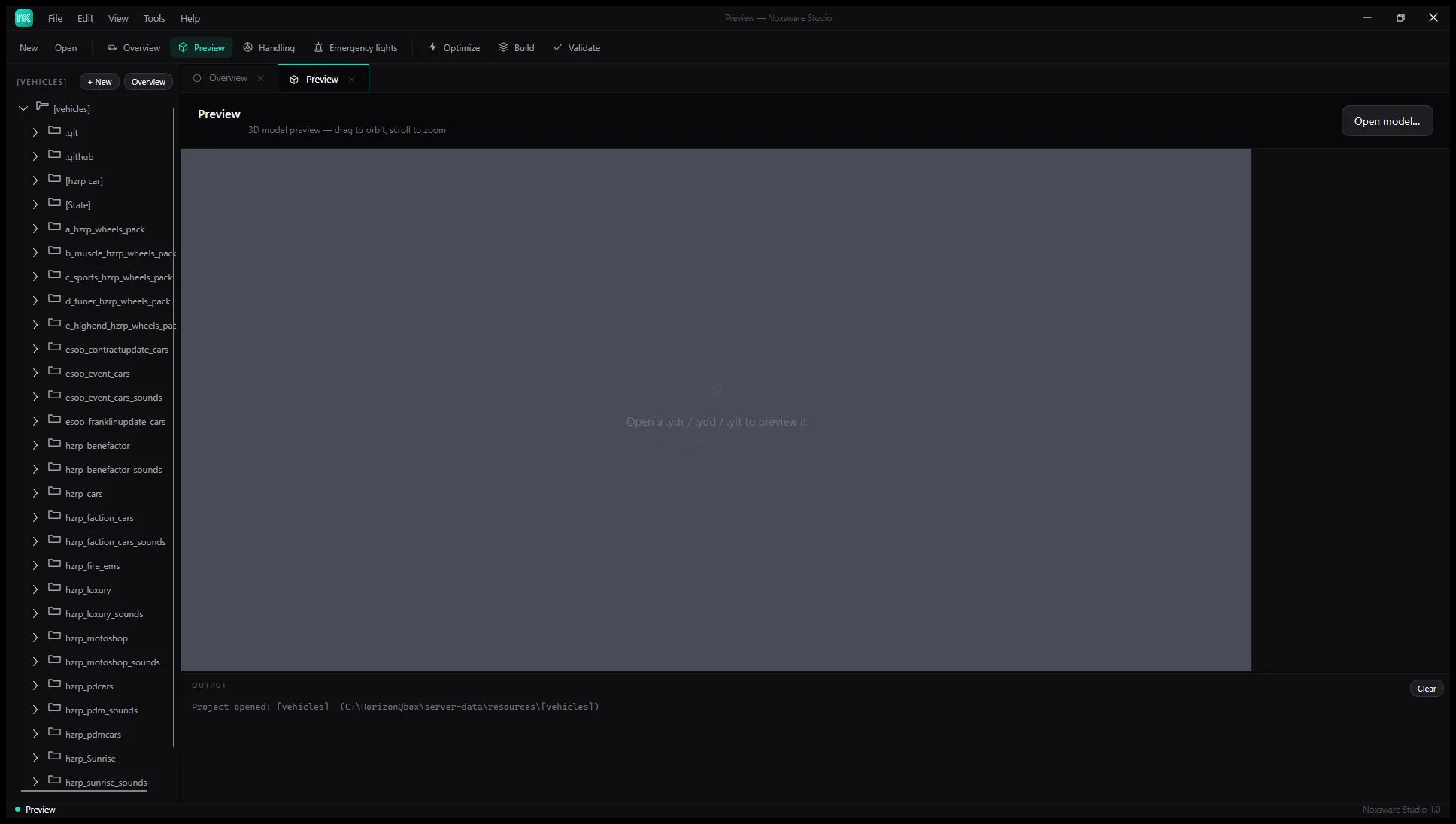The image size is (1456, 824).
Task: Open the Help menu
Action: (190, 18)
